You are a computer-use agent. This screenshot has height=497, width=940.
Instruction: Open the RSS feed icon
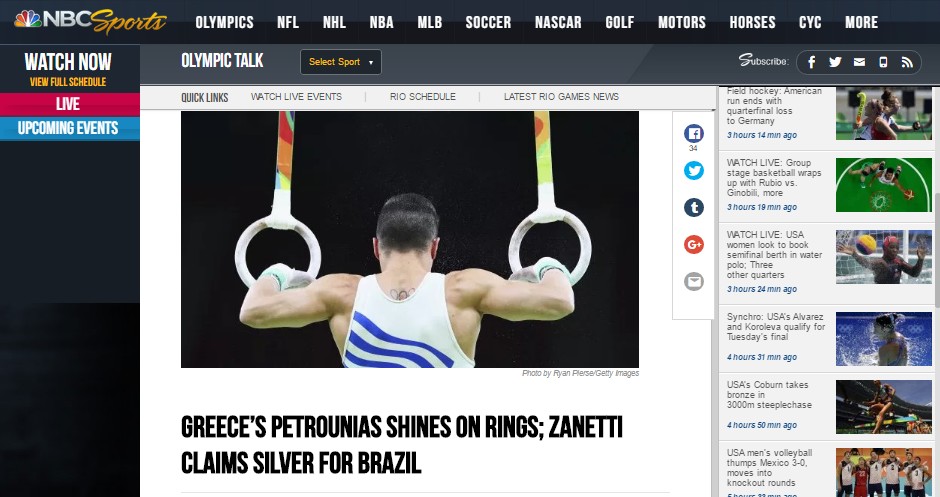[x=907, y=62]
